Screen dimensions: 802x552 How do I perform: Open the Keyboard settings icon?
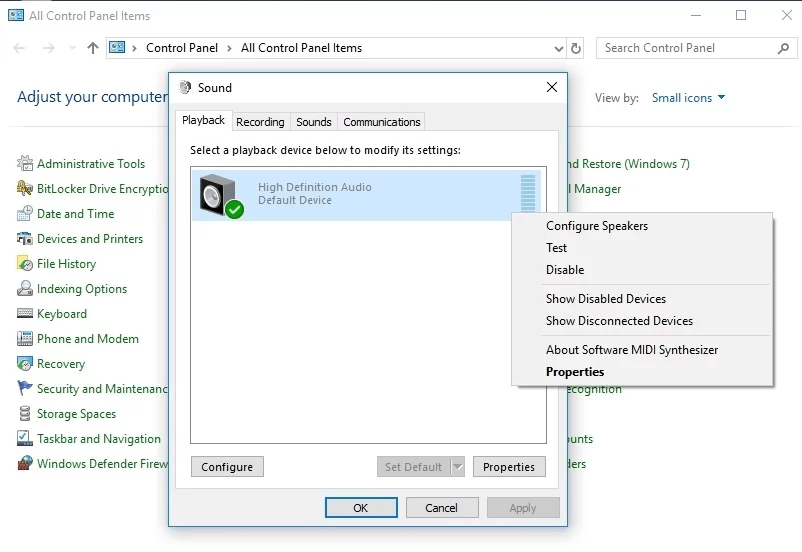pos(25,314)
